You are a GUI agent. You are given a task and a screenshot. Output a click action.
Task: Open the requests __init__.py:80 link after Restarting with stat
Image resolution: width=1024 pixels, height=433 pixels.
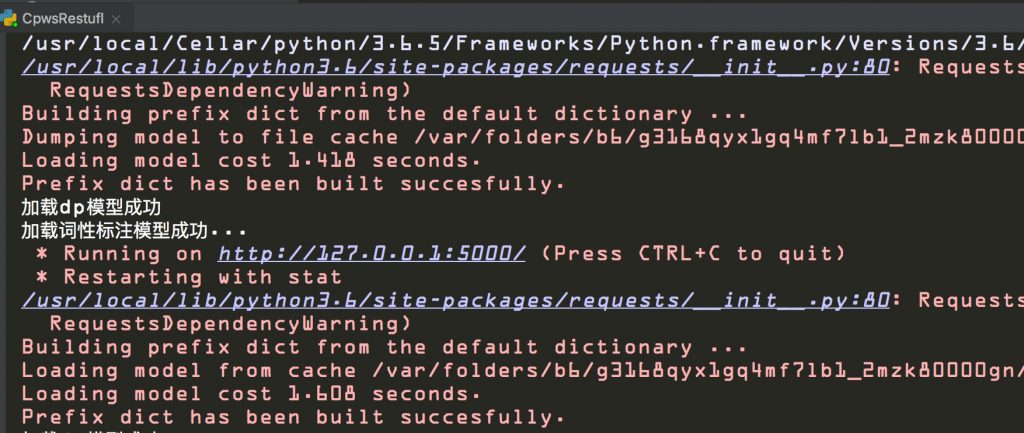click(456, 300)
